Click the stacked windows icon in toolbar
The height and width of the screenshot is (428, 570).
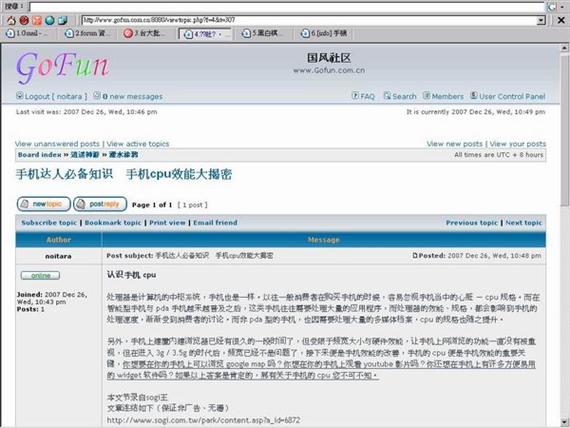tap(63, 20)
